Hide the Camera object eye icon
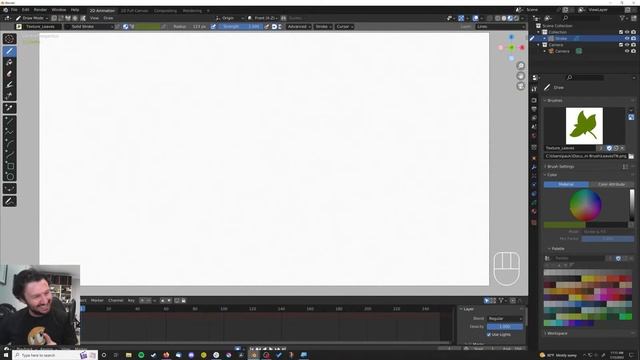This screenshot has width=640, height=360. tap(627, 51)
